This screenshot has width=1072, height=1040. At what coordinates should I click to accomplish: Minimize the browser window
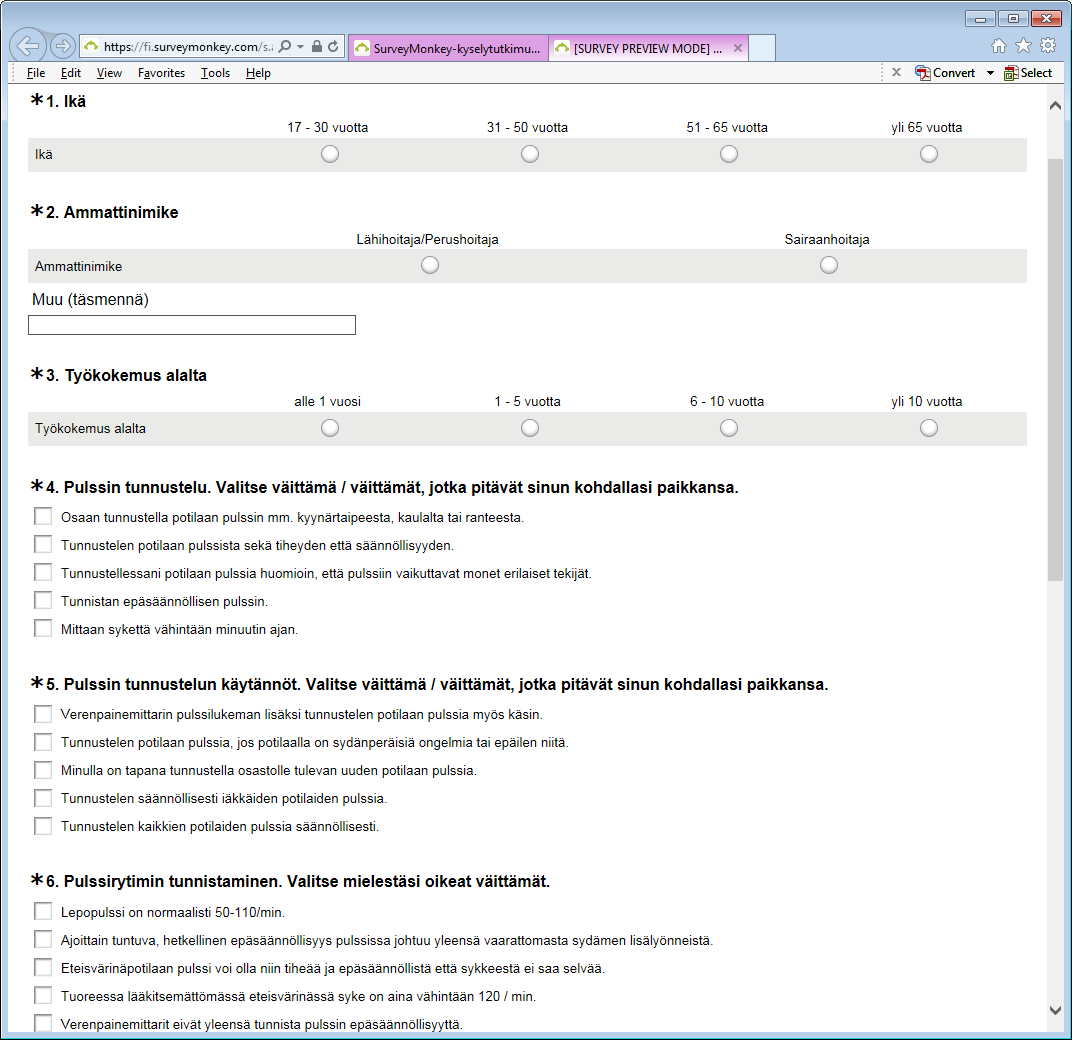(x=980, y=18)
